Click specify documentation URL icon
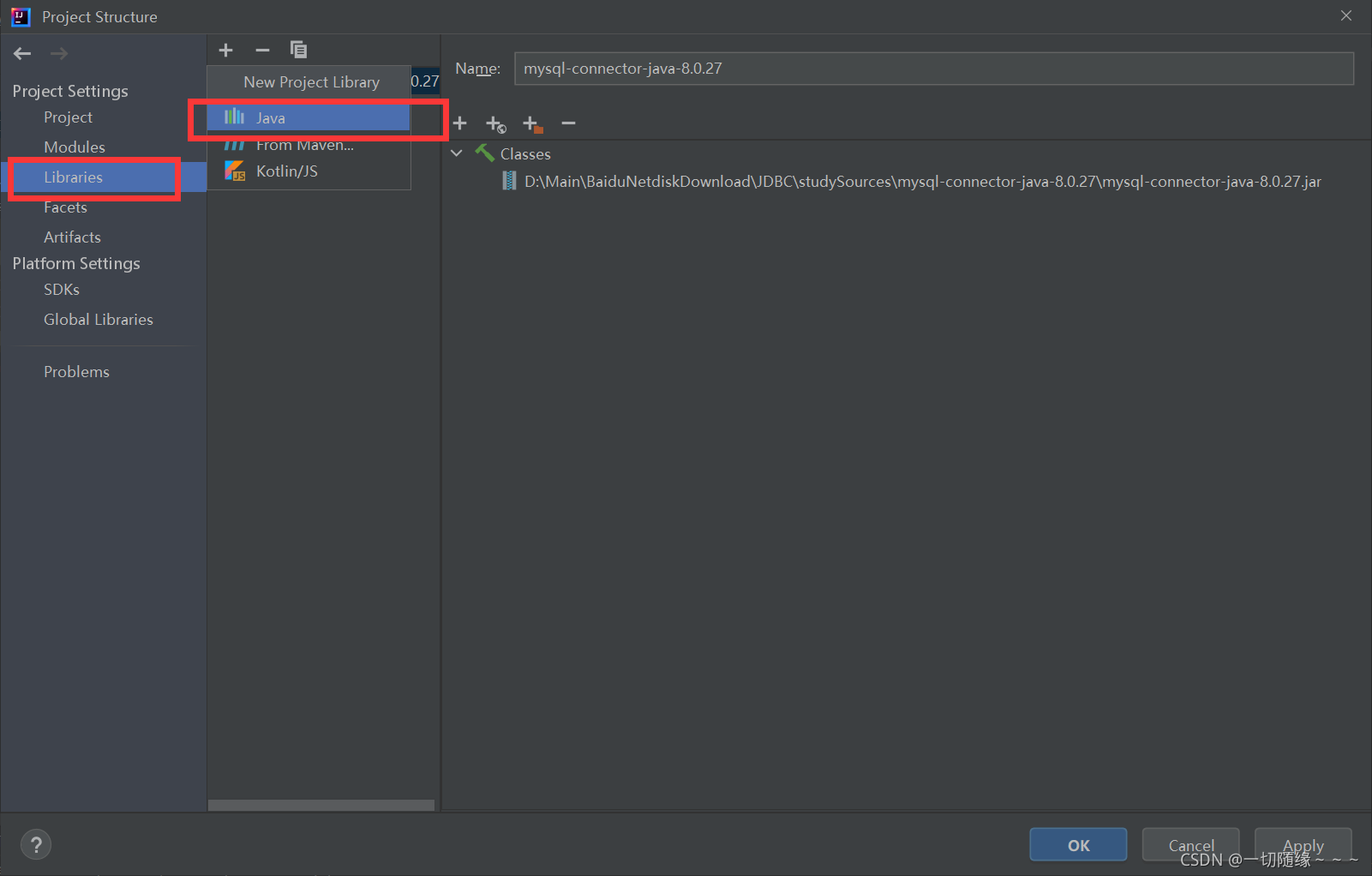Screen dimensions: 1372x876 click(x=495, y=124)
